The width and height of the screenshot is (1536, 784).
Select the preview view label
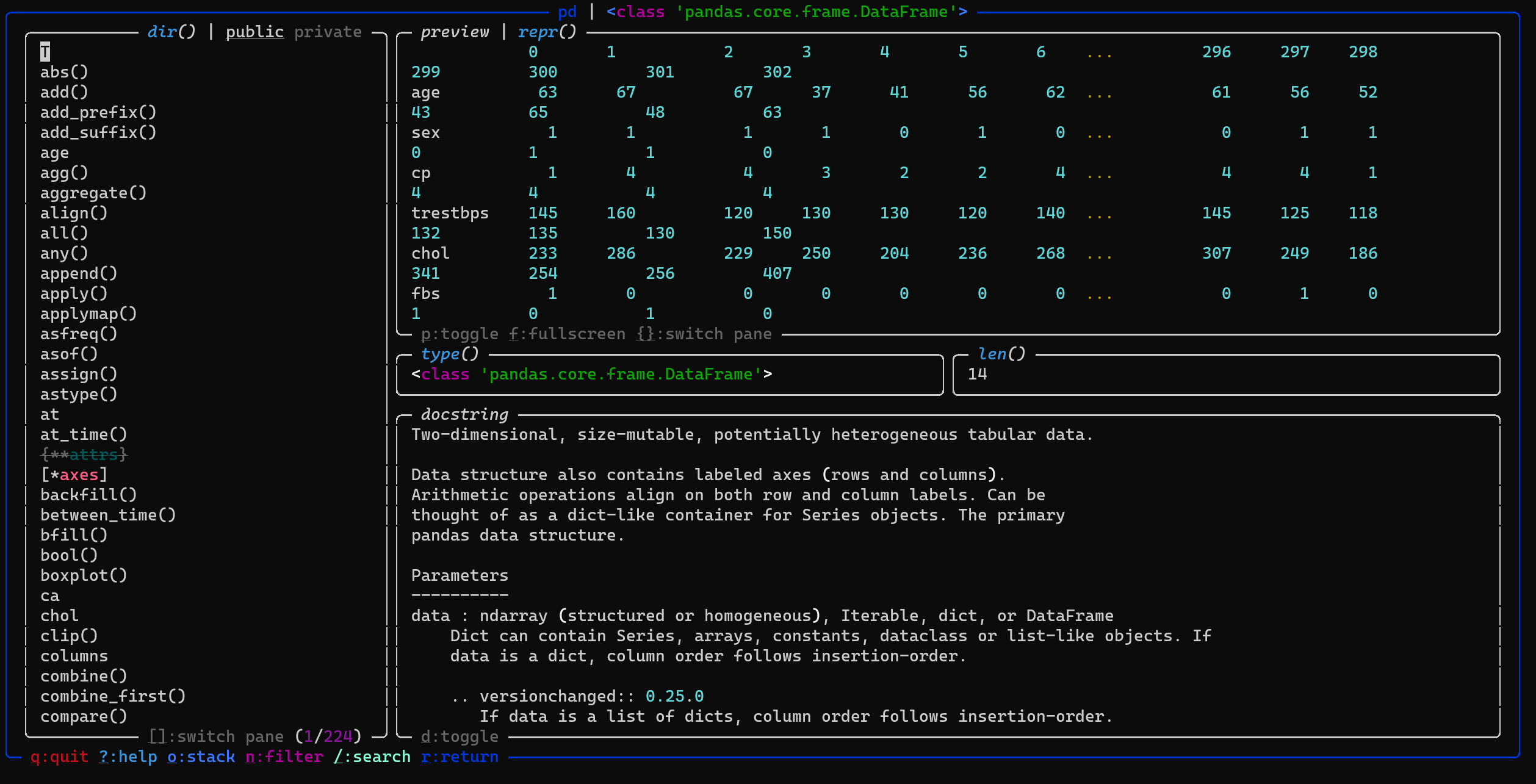[x=455, y=32]
